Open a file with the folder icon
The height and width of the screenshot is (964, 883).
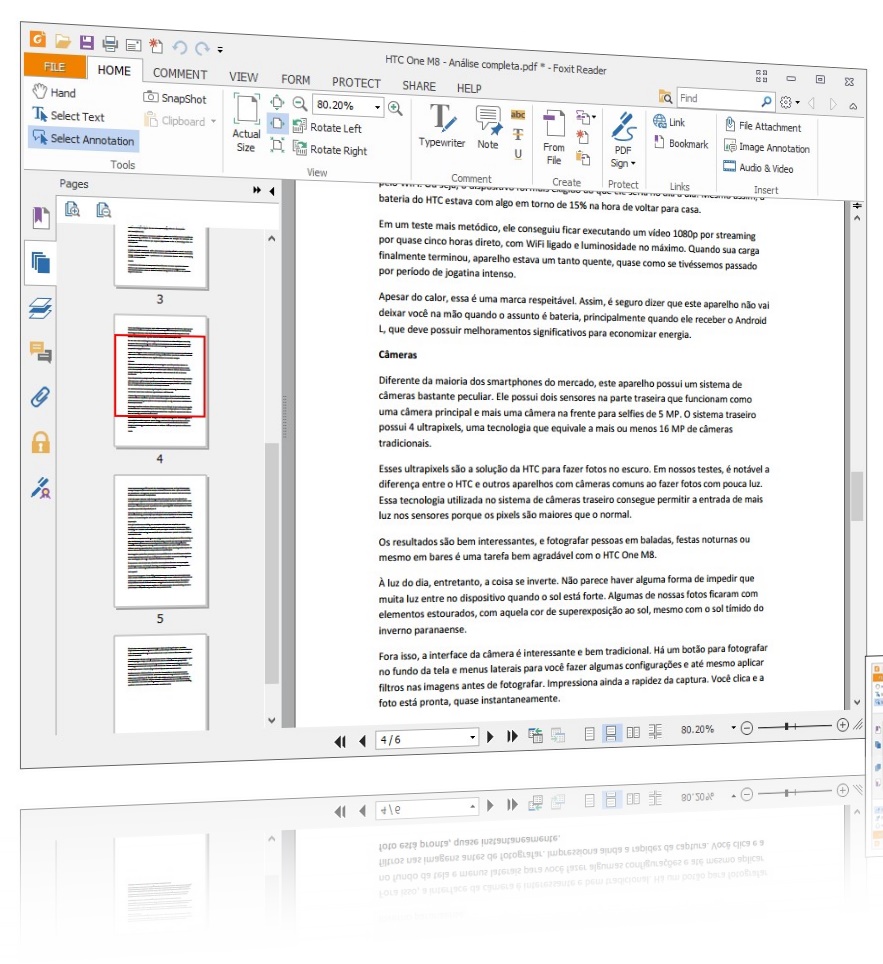tap(63, 41)
